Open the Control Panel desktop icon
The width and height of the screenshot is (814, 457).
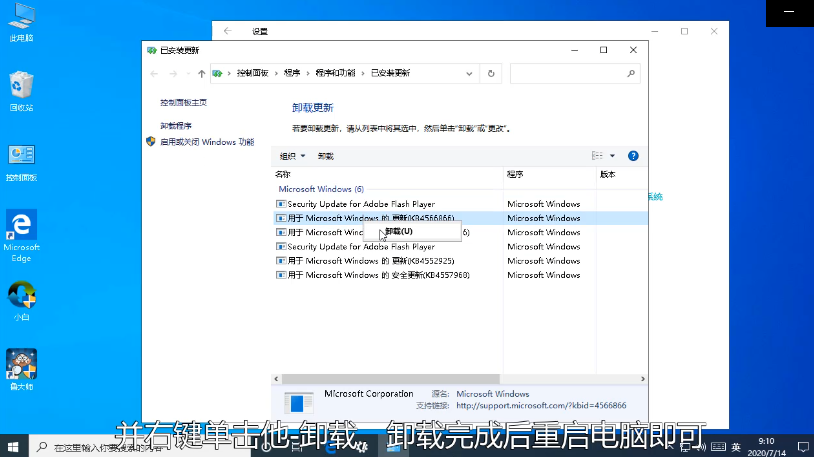point(22,160)
